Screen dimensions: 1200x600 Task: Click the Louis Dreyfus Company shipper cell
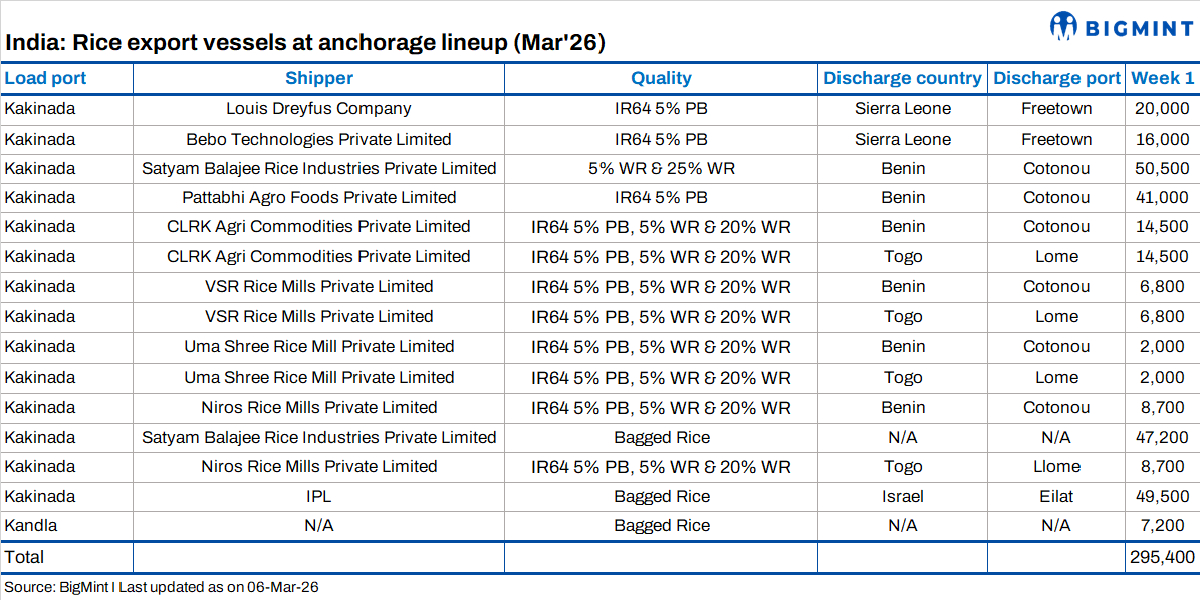(319, 108)
